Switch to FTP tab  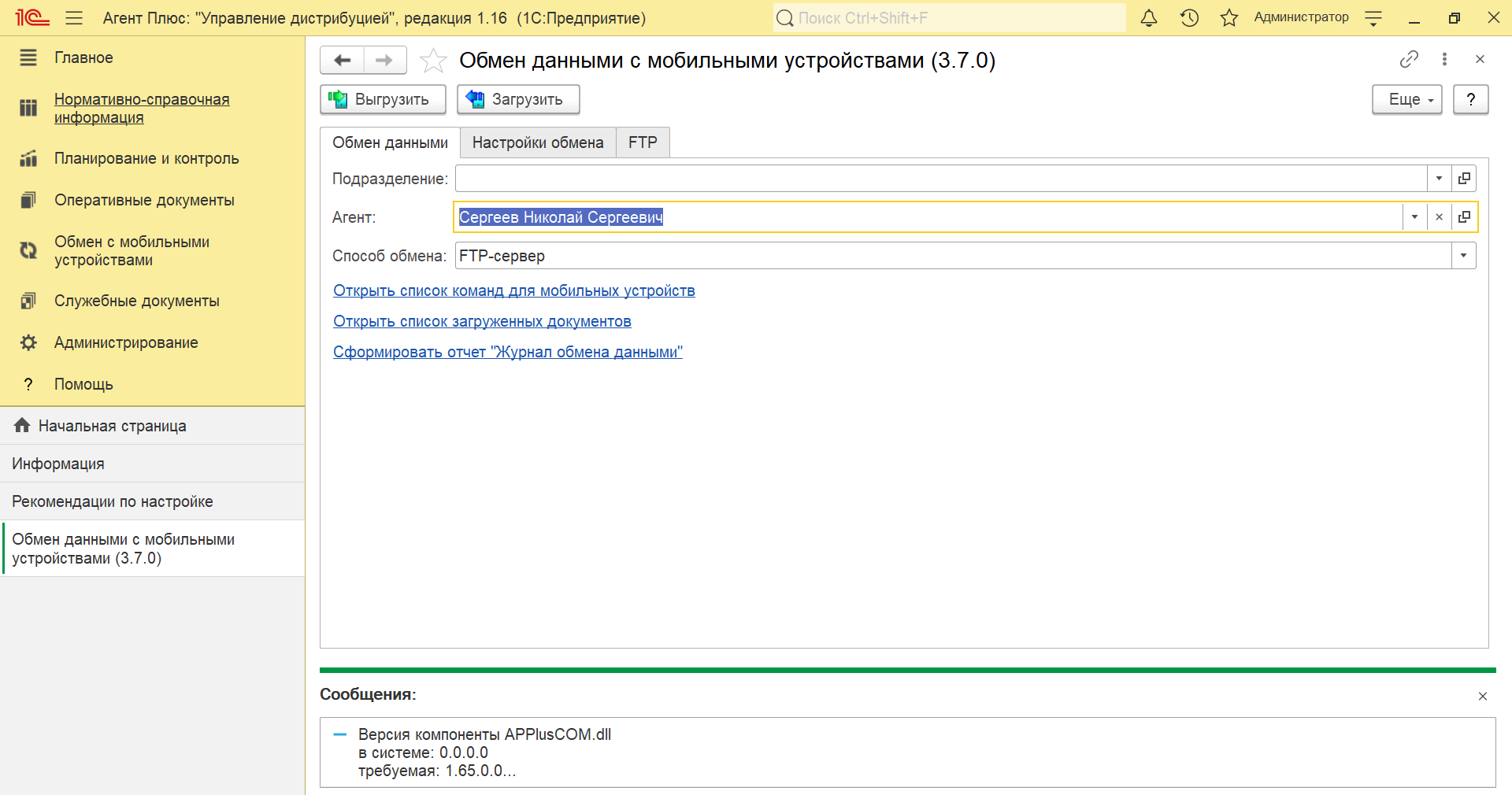click(643, 142)
